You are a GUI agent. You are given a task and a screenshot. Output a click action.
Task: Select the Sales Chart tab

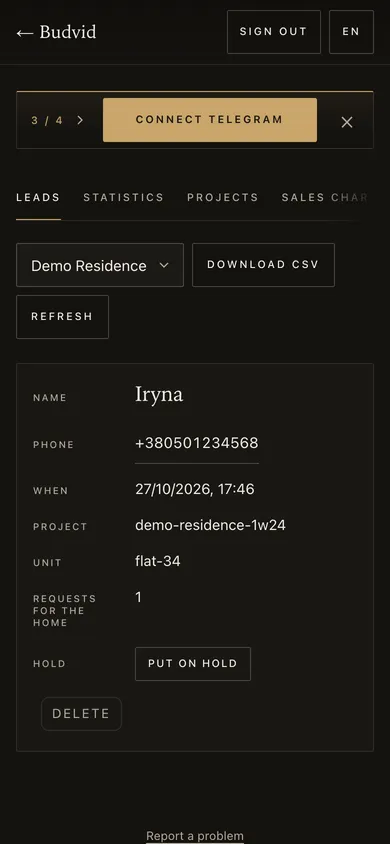tap(326, 198)
